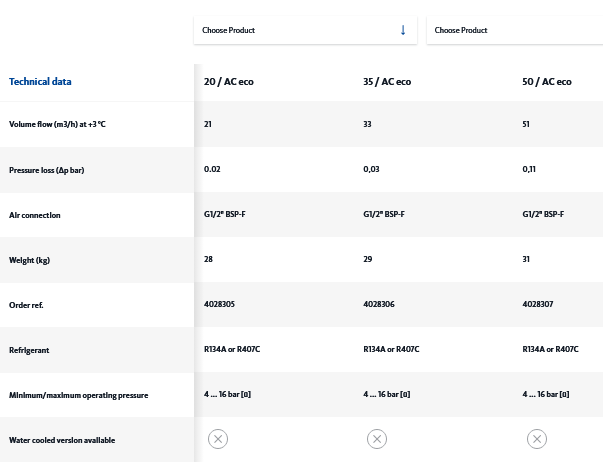Click order ref. 4028305
The image size is (603, 464).
point(219,304)
